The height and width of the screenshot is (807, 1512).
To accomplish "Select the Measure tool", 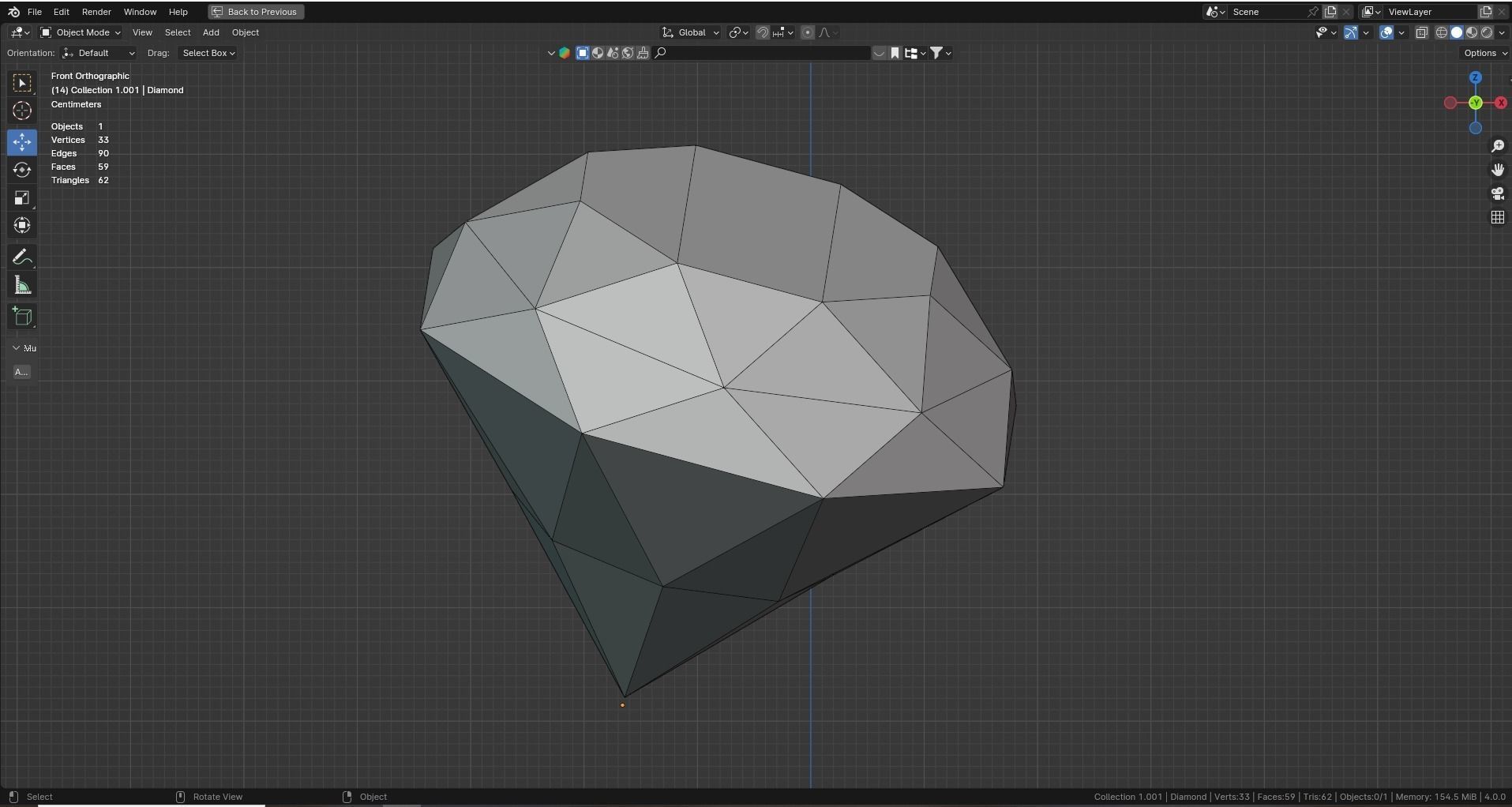I will click(22, 285).
